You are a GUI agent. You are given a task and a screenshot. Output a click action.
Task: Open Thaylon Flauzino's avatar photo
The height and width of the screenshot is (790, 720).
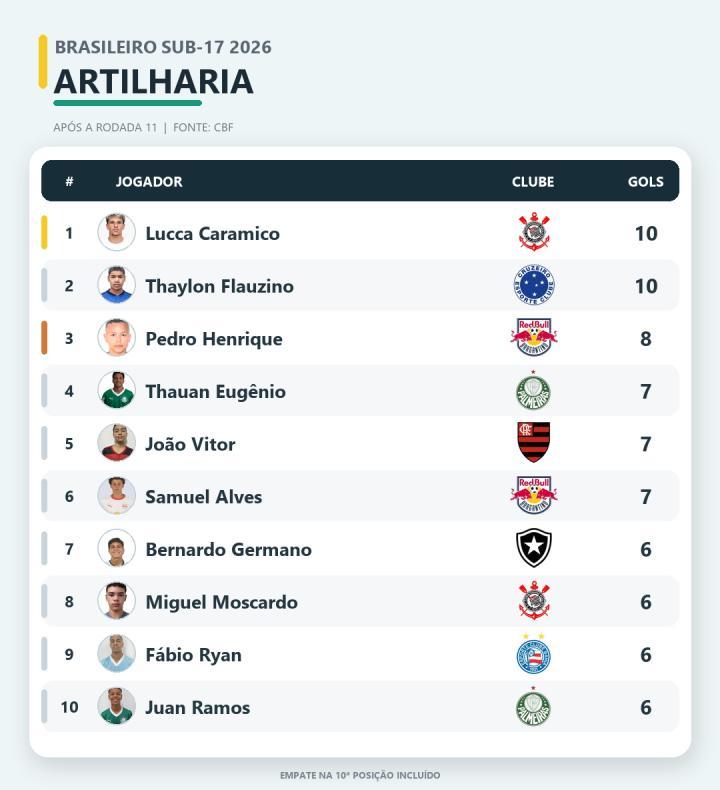(116, 285)
